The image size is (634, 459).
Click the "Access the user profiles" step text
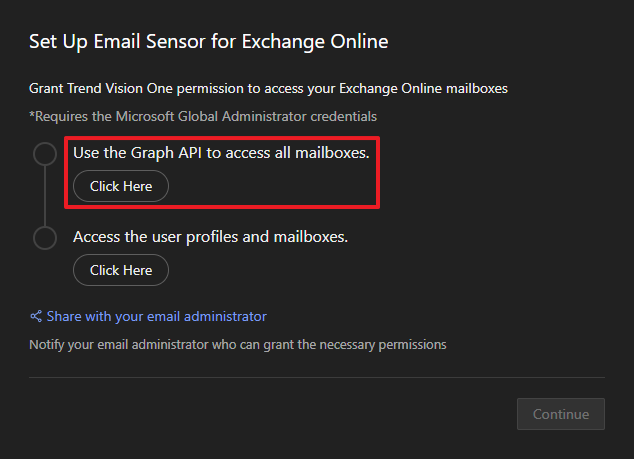click(210, 237)
